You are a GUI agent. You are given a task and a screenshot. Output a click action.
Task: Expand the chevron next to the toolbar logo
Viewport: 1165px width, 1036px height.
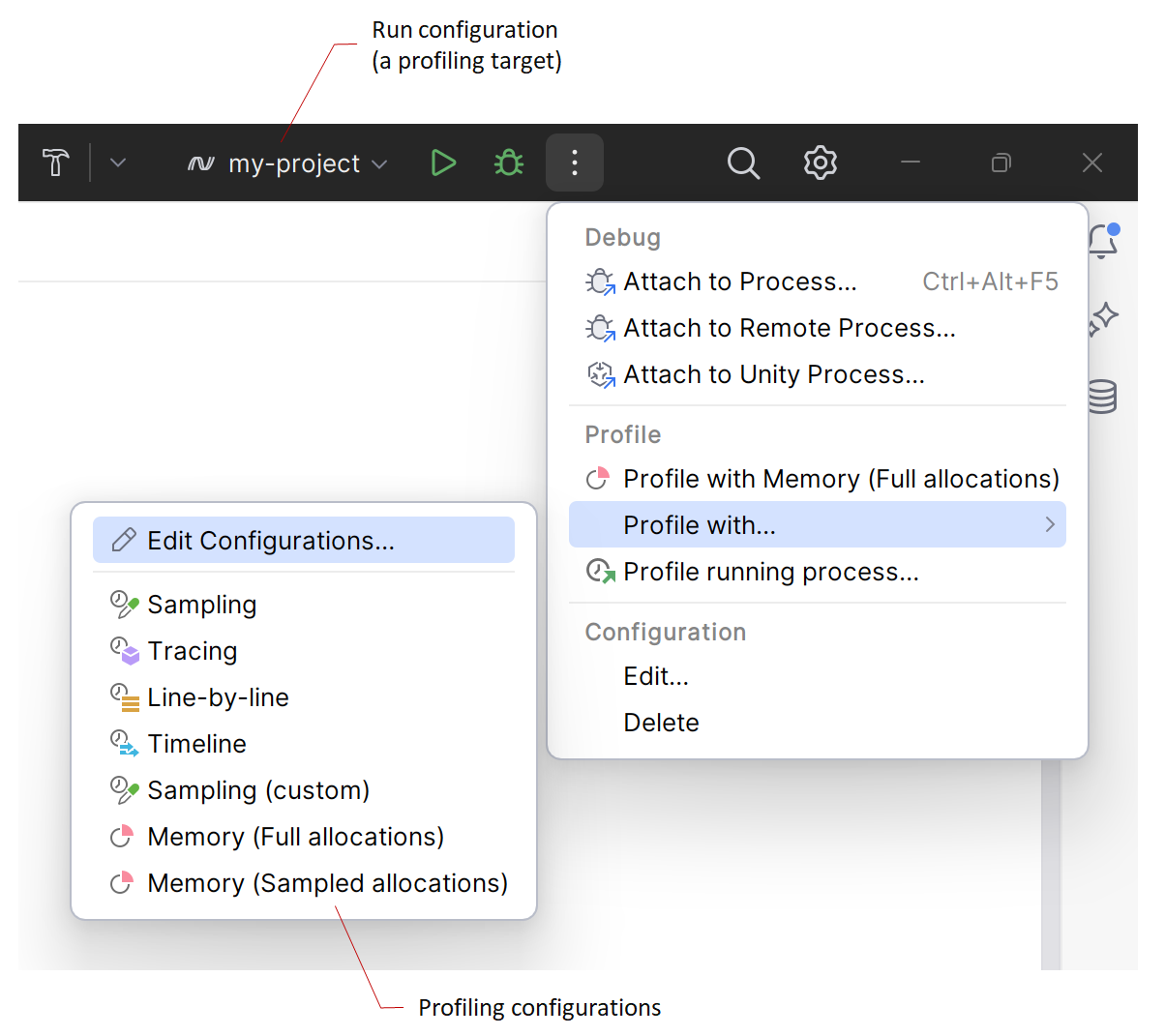pyautogui.click(x=117, y=163)
